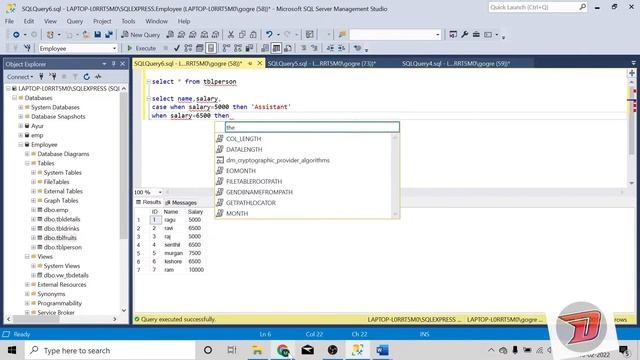Click the Windows search box in taskbar
Image resolution: width=640 pixels, height=360 pixels.
[110, 350]
